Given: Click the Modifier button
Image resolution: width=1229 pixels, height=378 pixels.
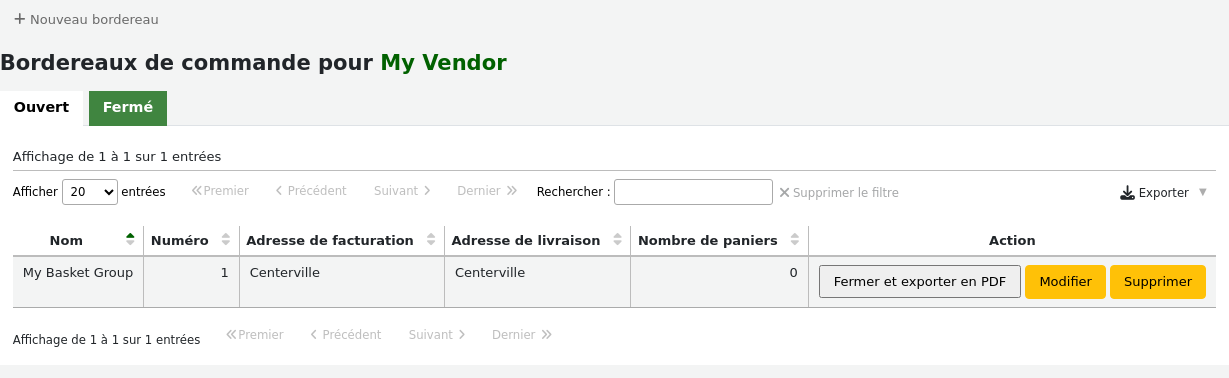Looking at the screenshot, I should tap(1065, 282).
